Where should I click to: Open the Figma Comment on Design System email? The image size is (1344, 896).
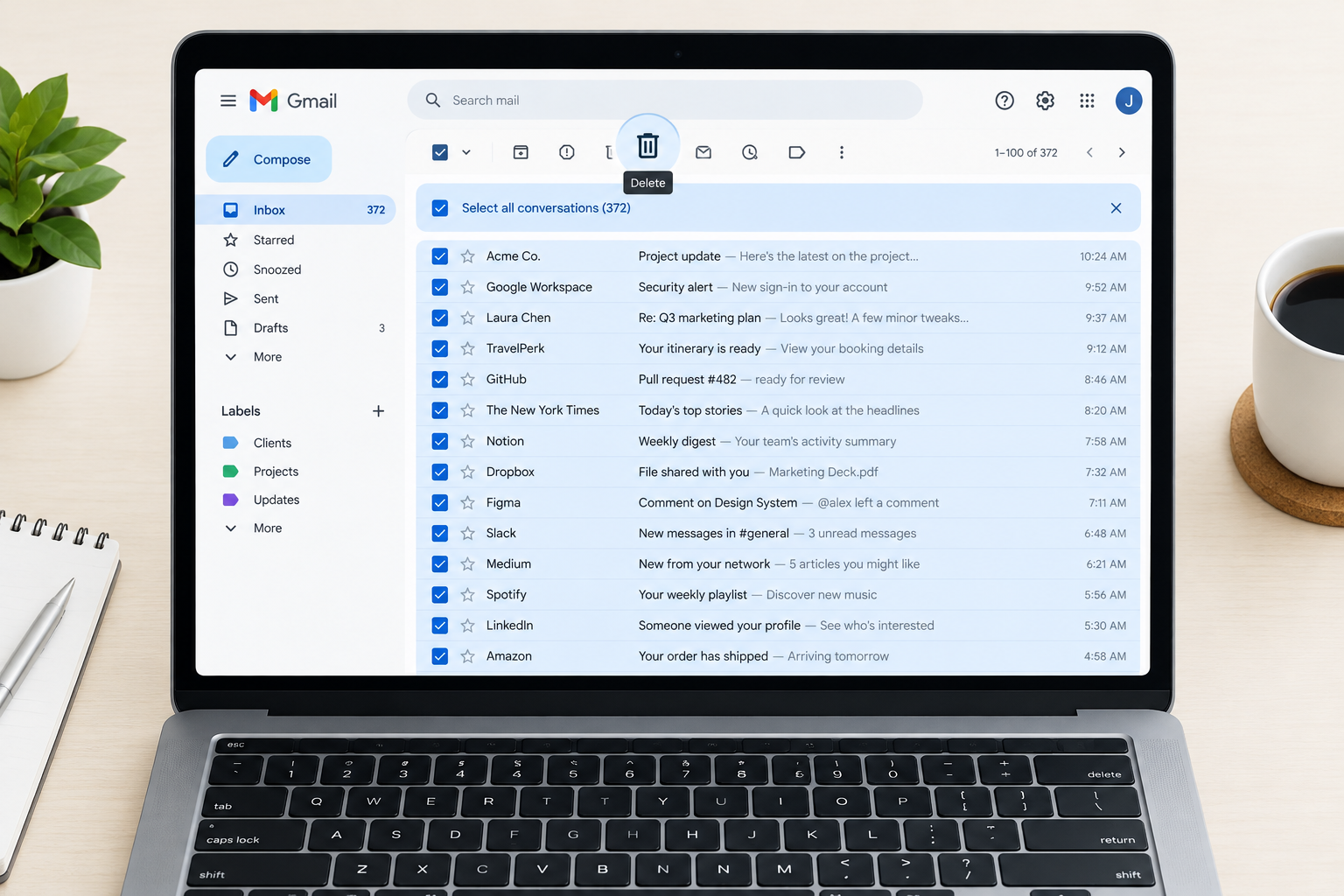pyautogui.click(x=779, y=502)
